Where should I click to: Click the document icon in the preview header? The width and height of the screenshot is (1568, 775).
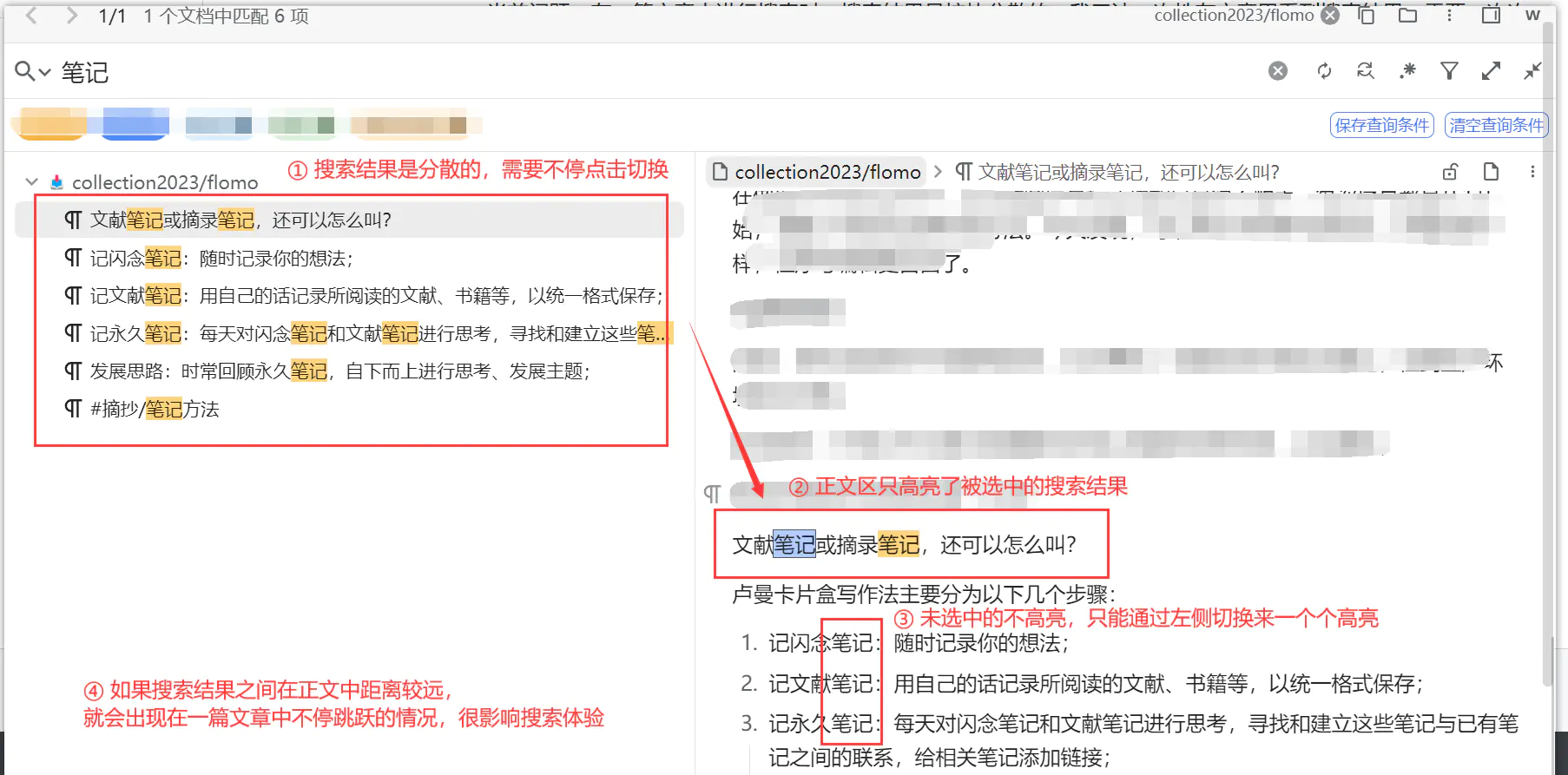click(1491, 172)
